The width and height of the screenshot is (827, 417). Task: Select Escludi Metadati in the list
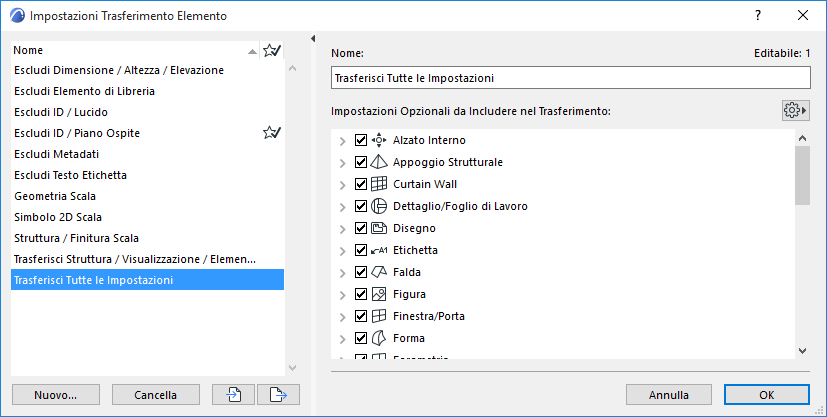pos(56,154)
